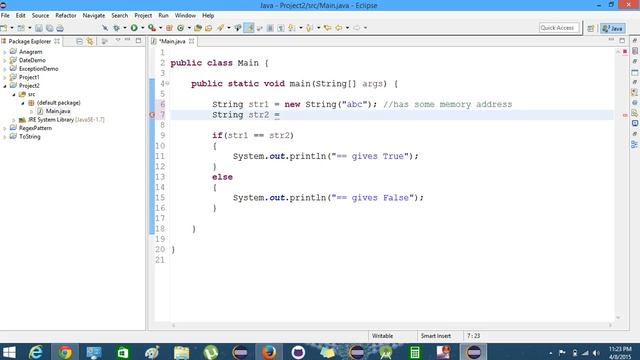The image size is (640, 360).
Task: Click Smart Insert in status bar
Action: pyautogui.click(x=436, y=336)
